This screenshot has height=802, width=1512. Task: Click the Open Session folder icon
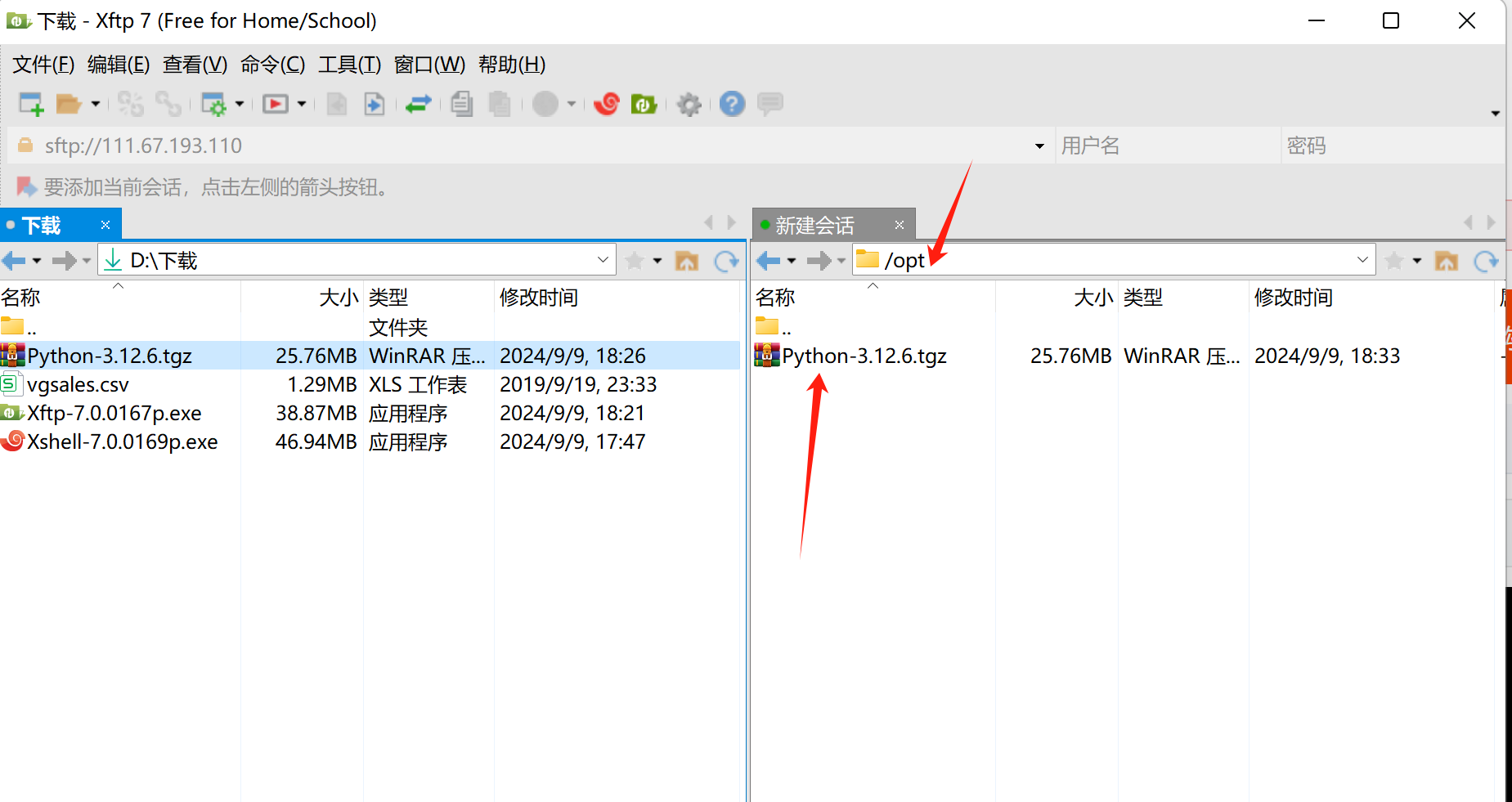click(x=69, y=104)
